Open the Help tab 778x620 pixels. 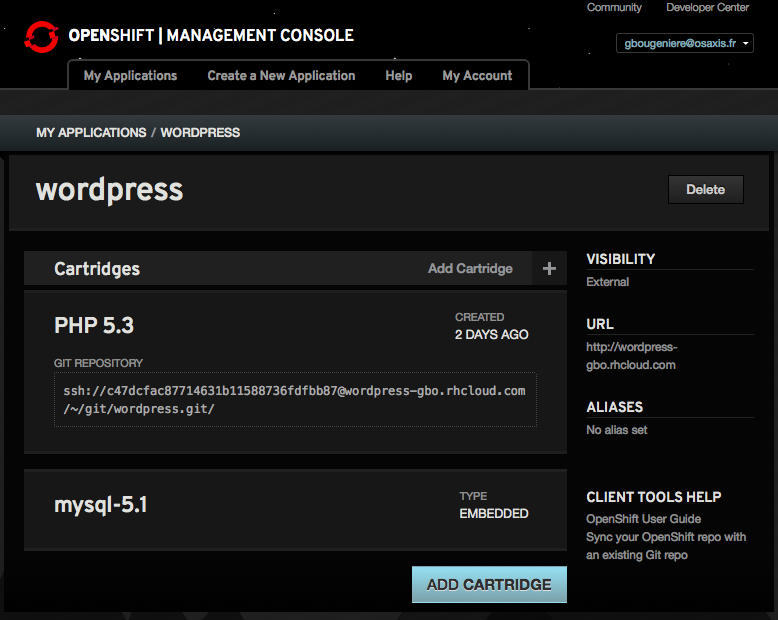point(399,75)
